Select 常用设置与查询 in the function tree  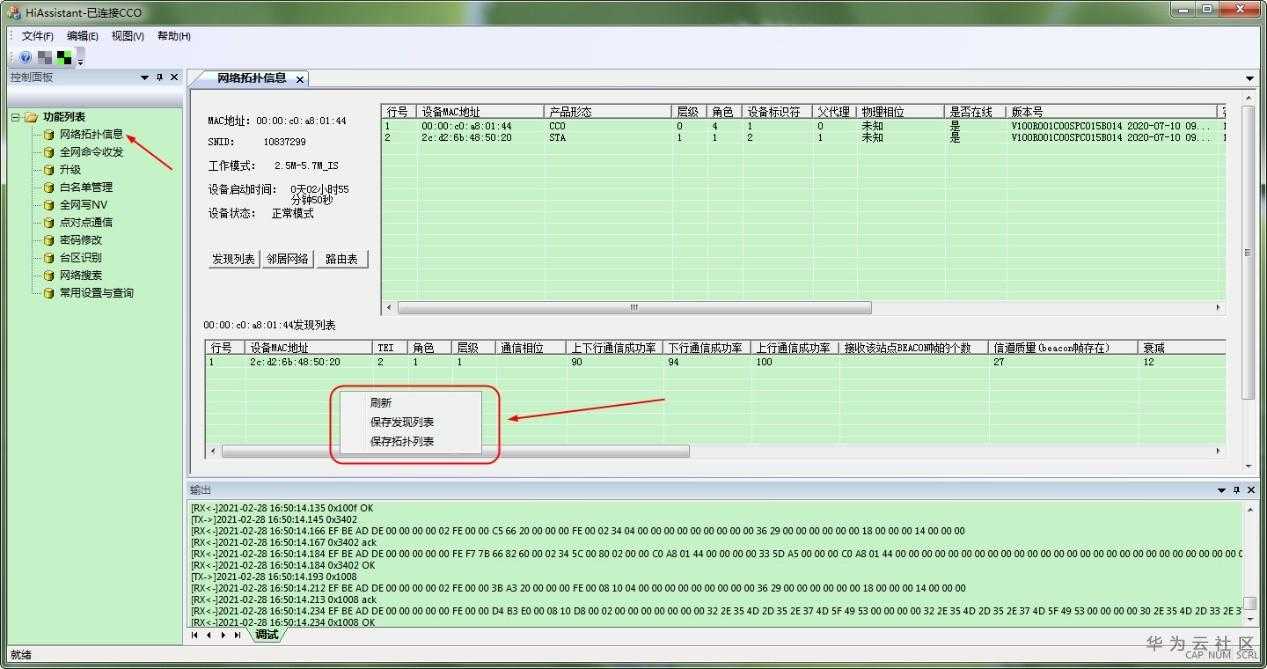(97, 293)
